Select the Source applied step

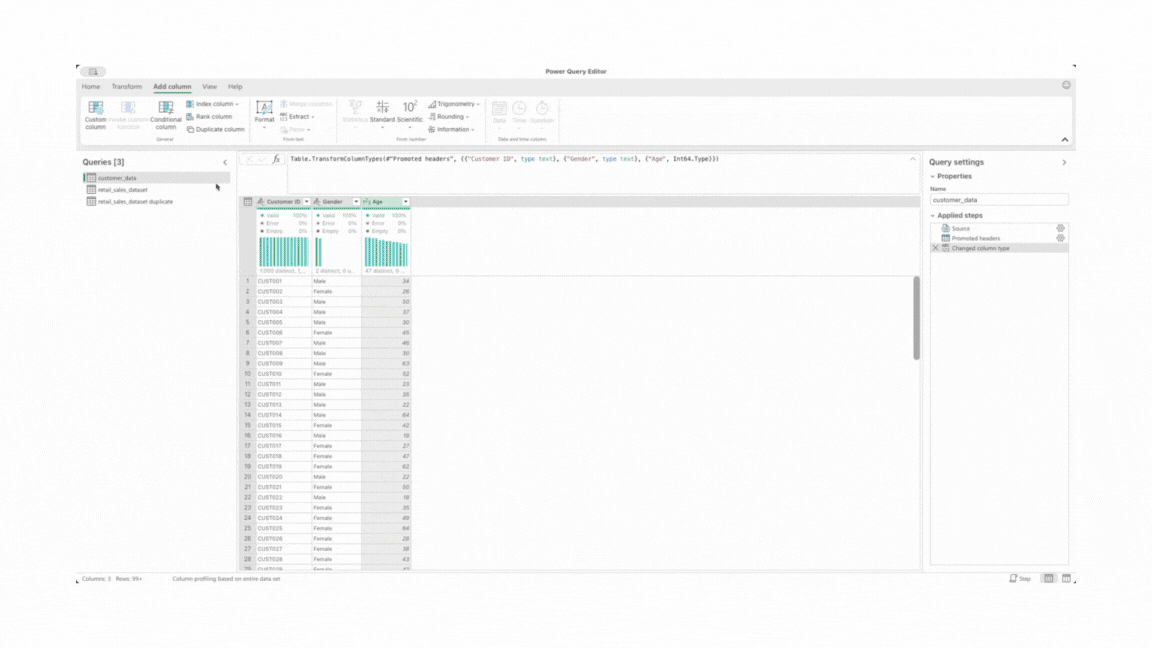961,228
